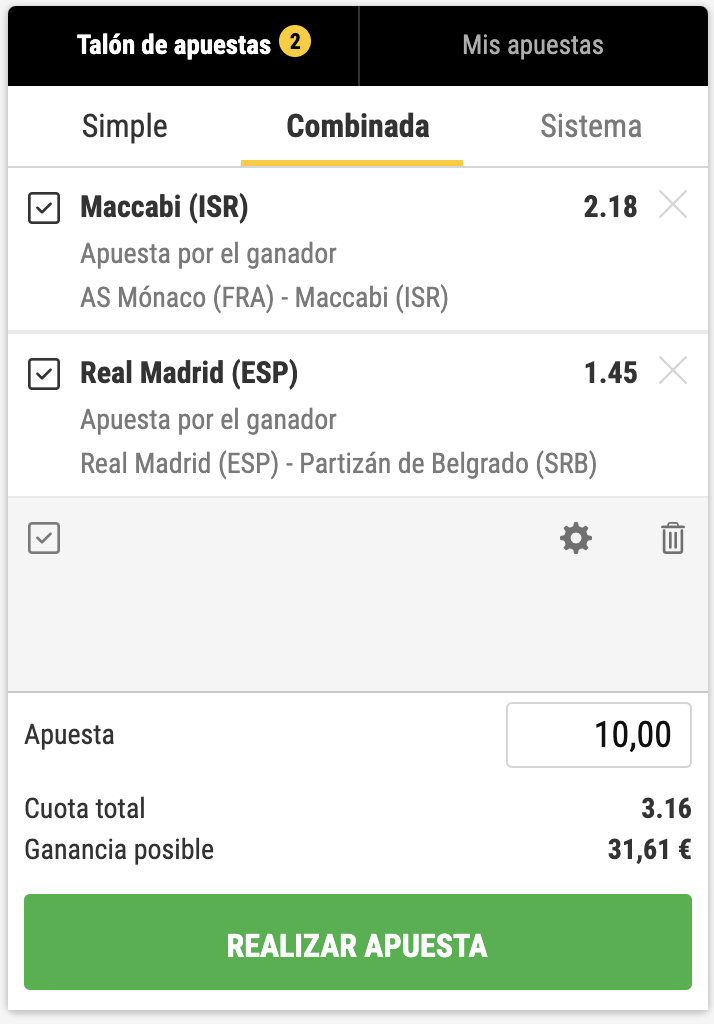Uncheck the Maccabi (ISR) bet checkbox

coord(44,208)
